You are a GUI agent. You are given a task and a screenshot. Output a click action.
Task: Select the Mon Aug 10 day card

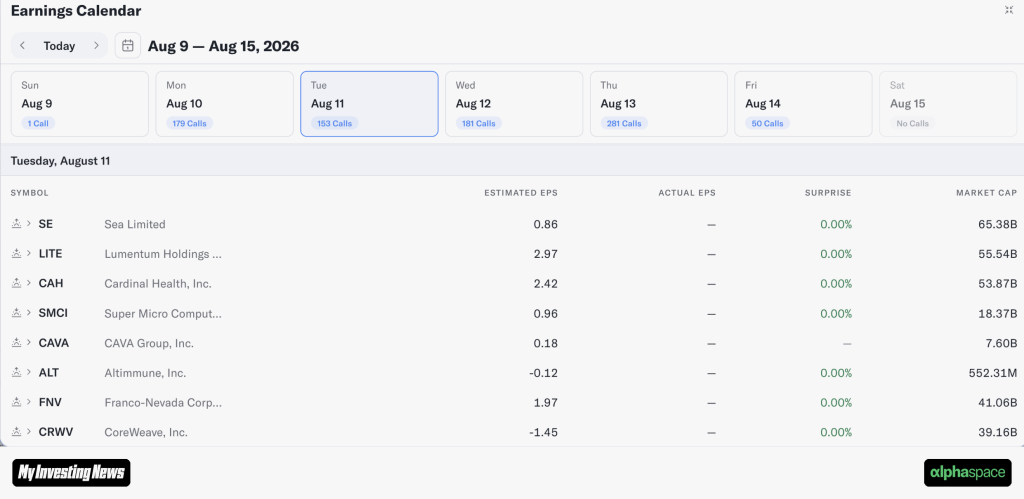pyautogui.click(x=225, y=104)
